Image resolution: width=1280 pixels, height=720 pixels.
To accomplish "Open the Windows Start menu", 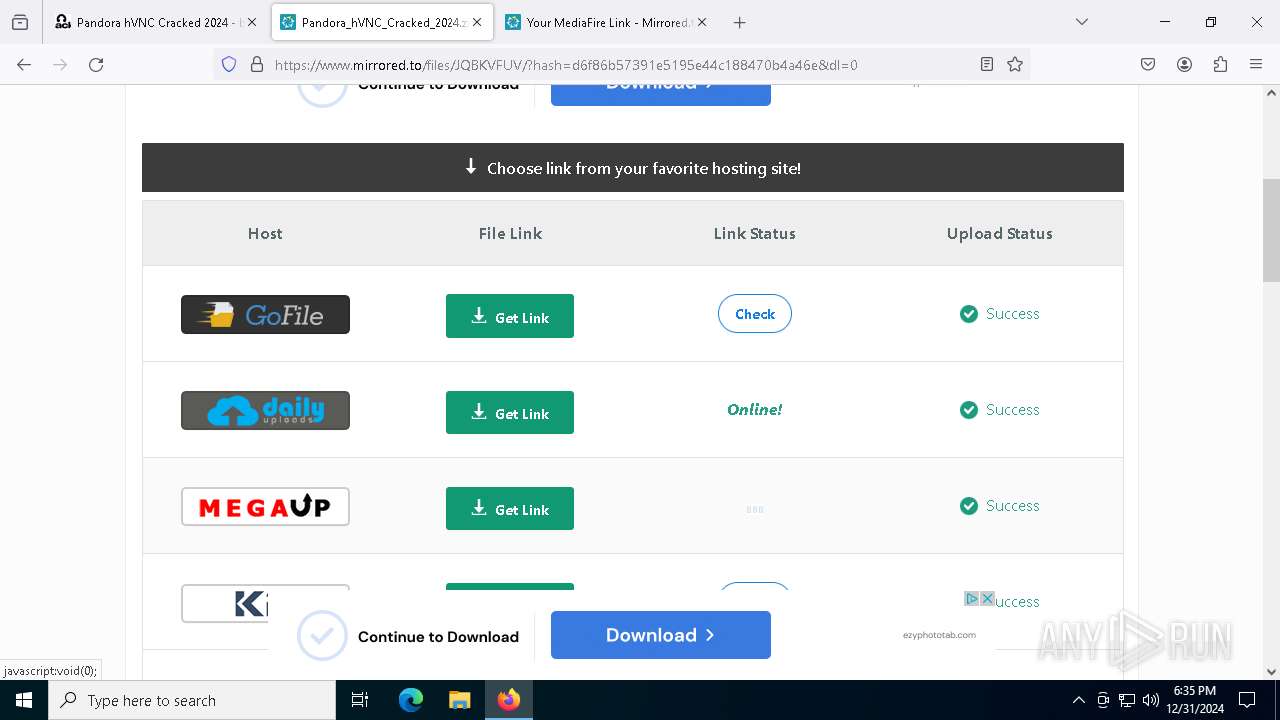I will pos(24,700).
